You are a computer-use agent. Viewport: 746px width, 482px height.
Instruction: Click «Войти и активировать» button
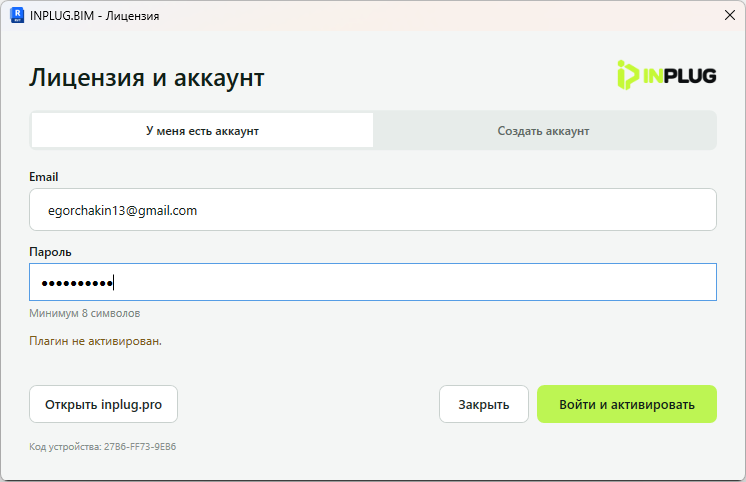[x=627, y=404]
